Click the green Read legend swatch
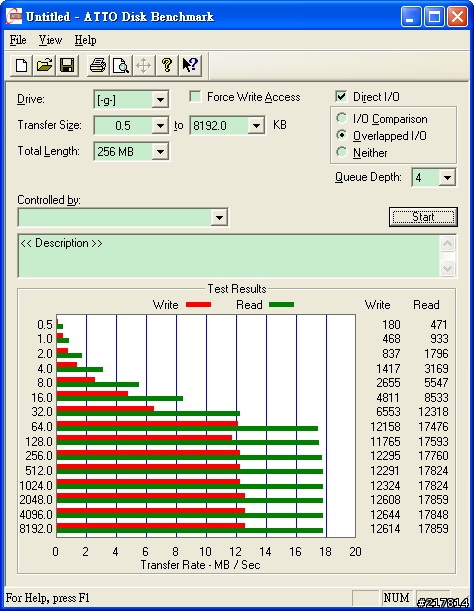474x611 pixels. 281,305
